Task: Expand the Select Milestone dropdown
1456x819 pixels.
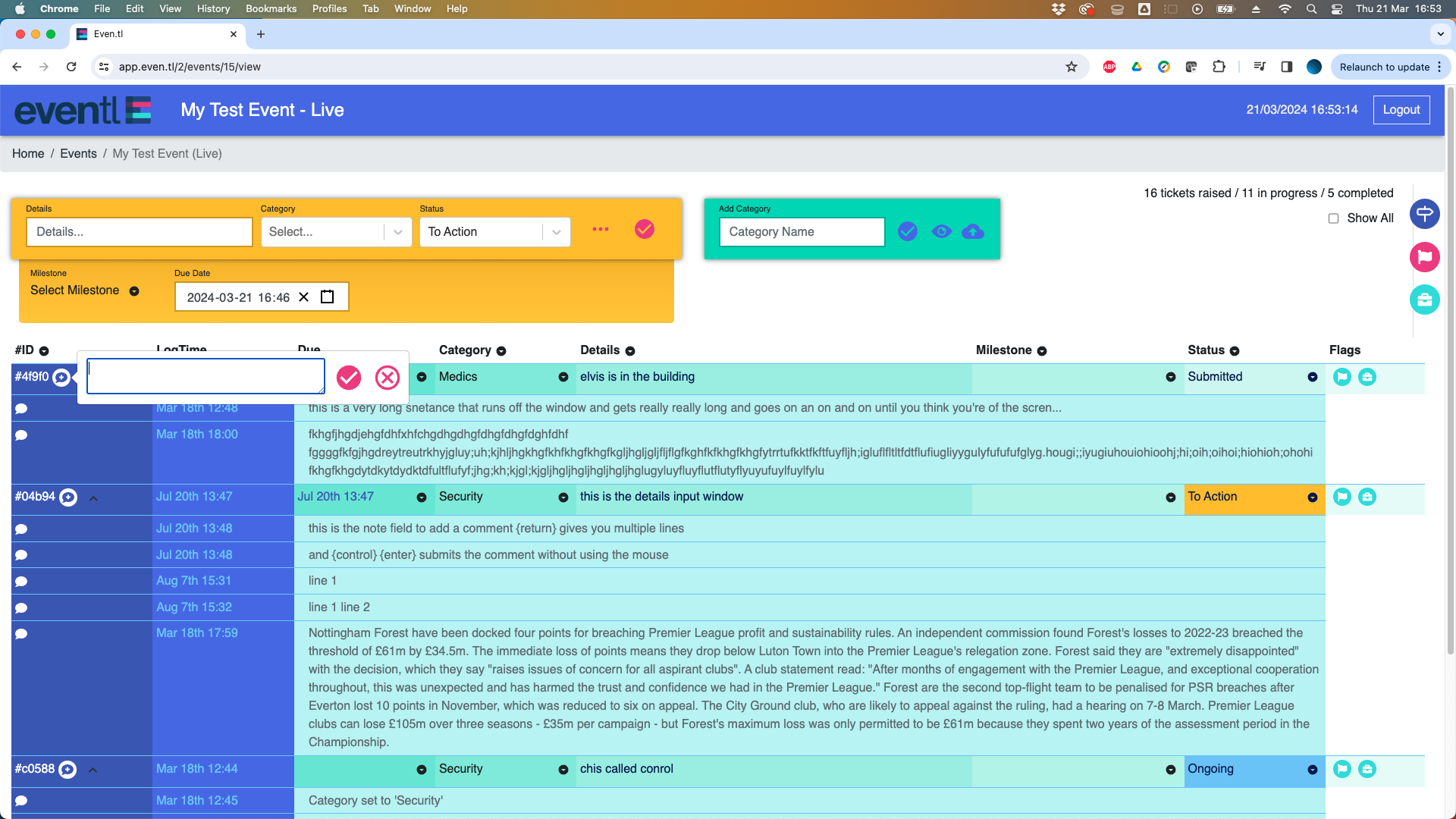Action: coord(134,291)
